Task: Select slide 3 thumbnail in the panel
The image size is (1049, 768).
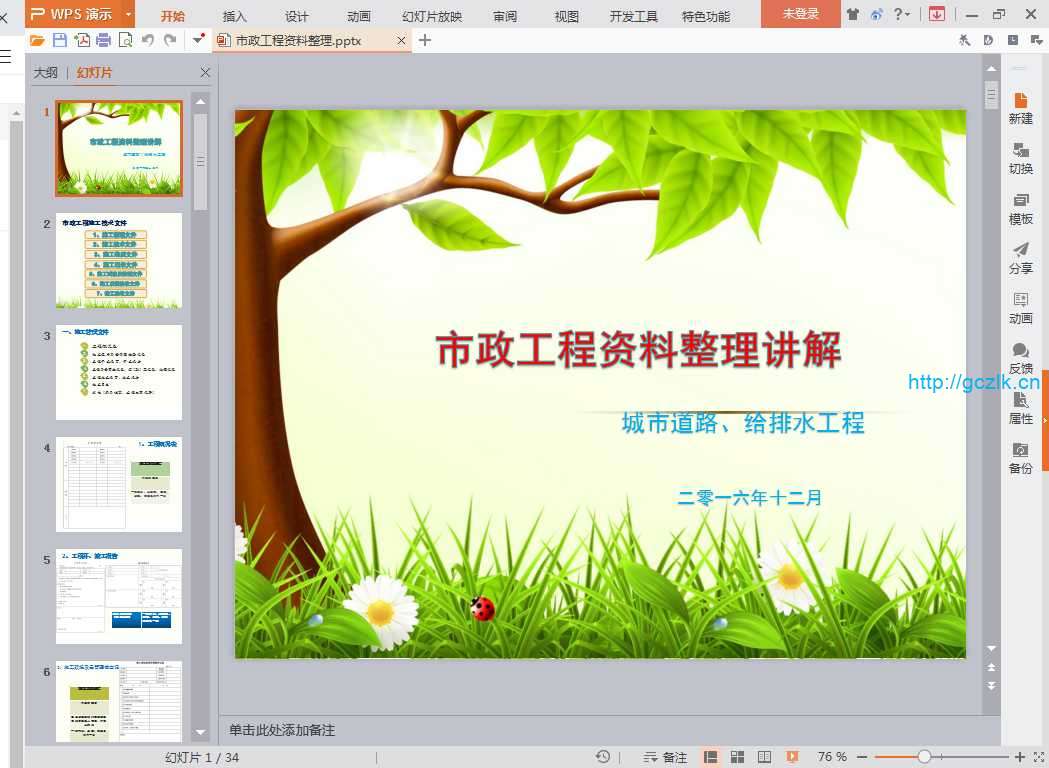Action: point(119,372)
